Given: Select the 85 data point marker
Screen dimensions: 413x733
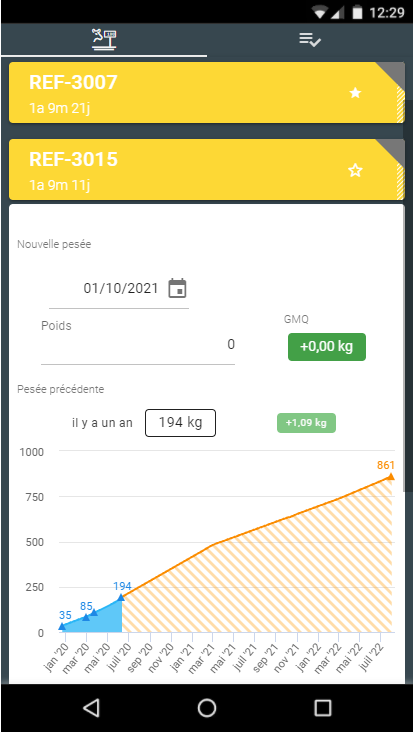Looking at the screenshot, I should tap(86, 617).
